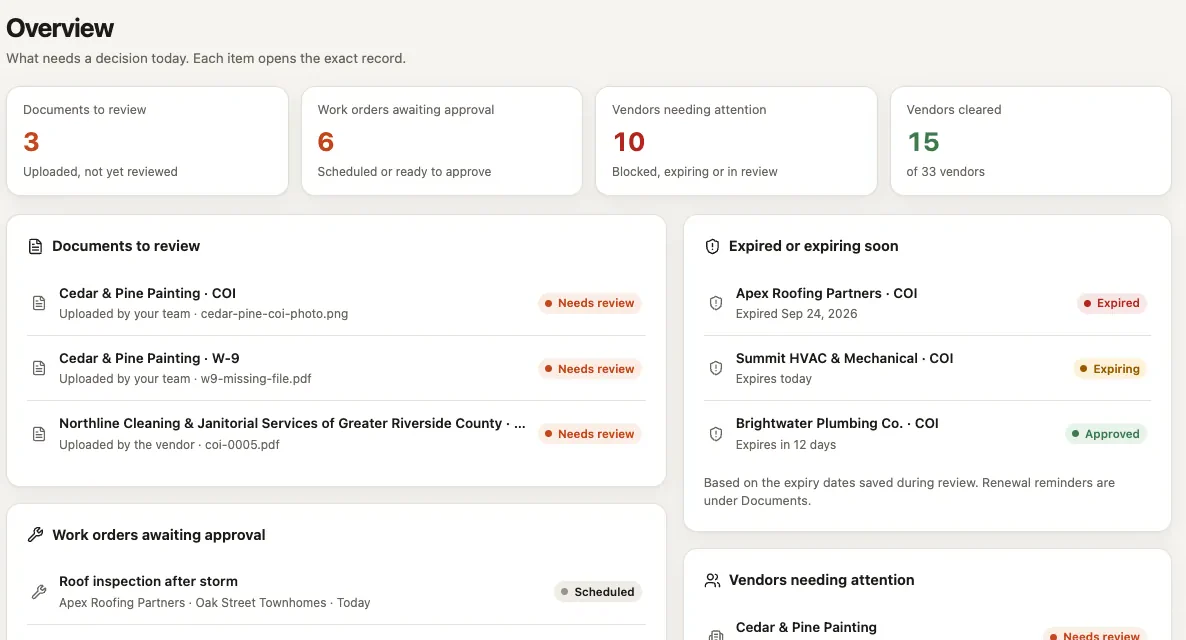Click the wrench icon beside Roof inspection after storm
Viewport: 1186px width, 640px height.
click(39, 592)
